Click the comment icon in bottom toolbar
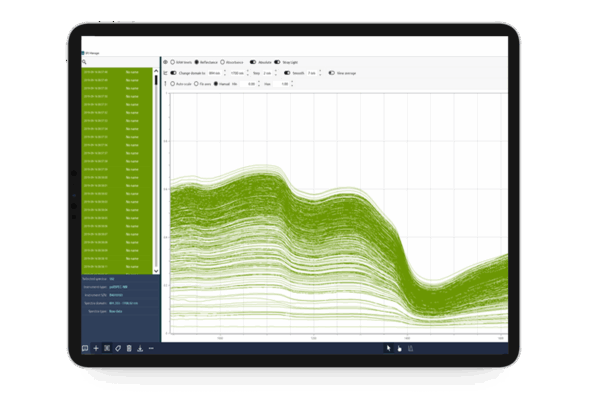This screenshot has height=400, width=600. (85, 348)
